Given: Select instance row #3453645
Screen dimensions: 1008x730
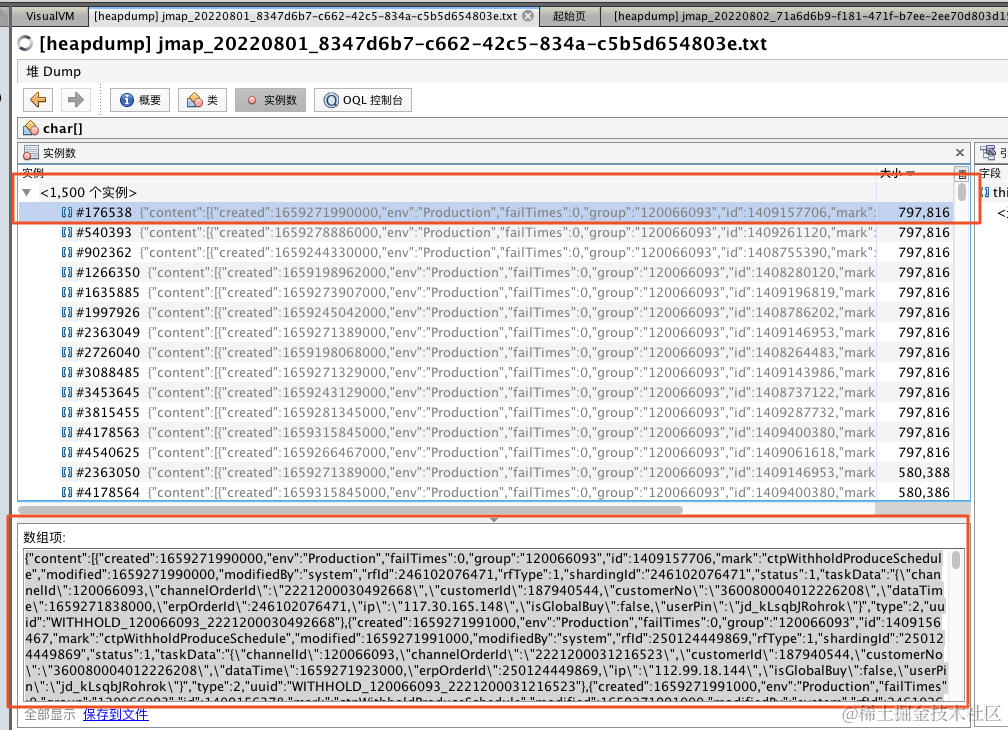Looking at the screenshot, I should (x=485, y=392).
